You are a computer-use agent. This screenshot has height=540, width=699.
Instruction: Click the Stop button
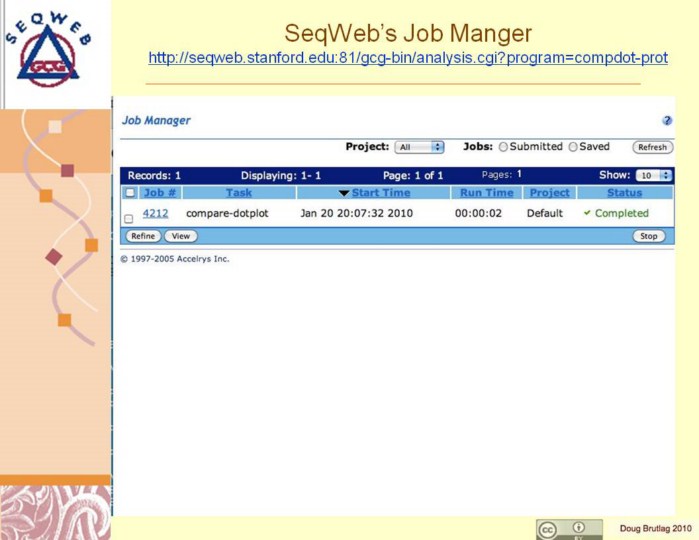coord(649,236)
